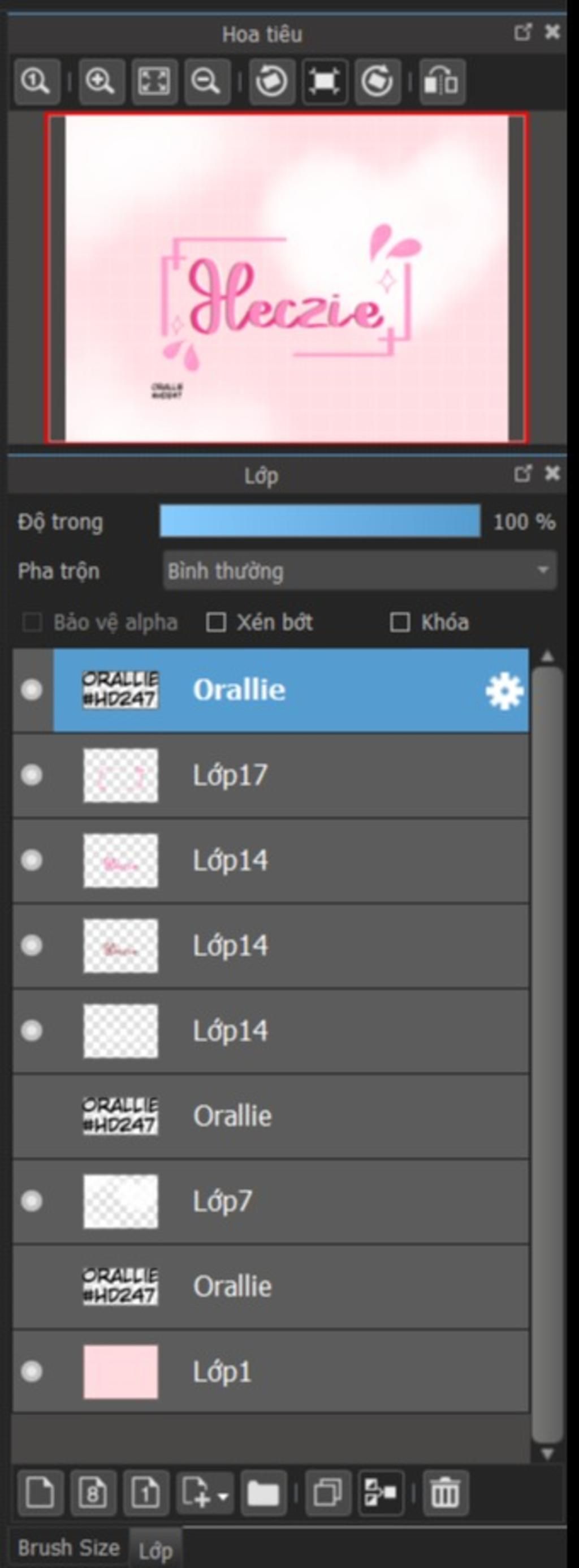This screenshot has height=1568, width=579.
Task: Open the Pha trộn blending dropdown
Action: [360, 570]
